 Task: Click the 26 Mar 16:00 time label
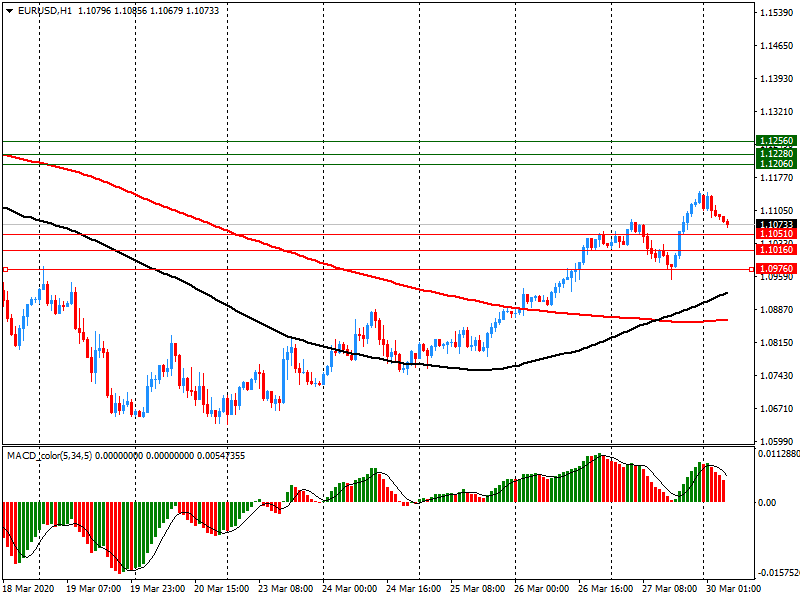[606, 589]
